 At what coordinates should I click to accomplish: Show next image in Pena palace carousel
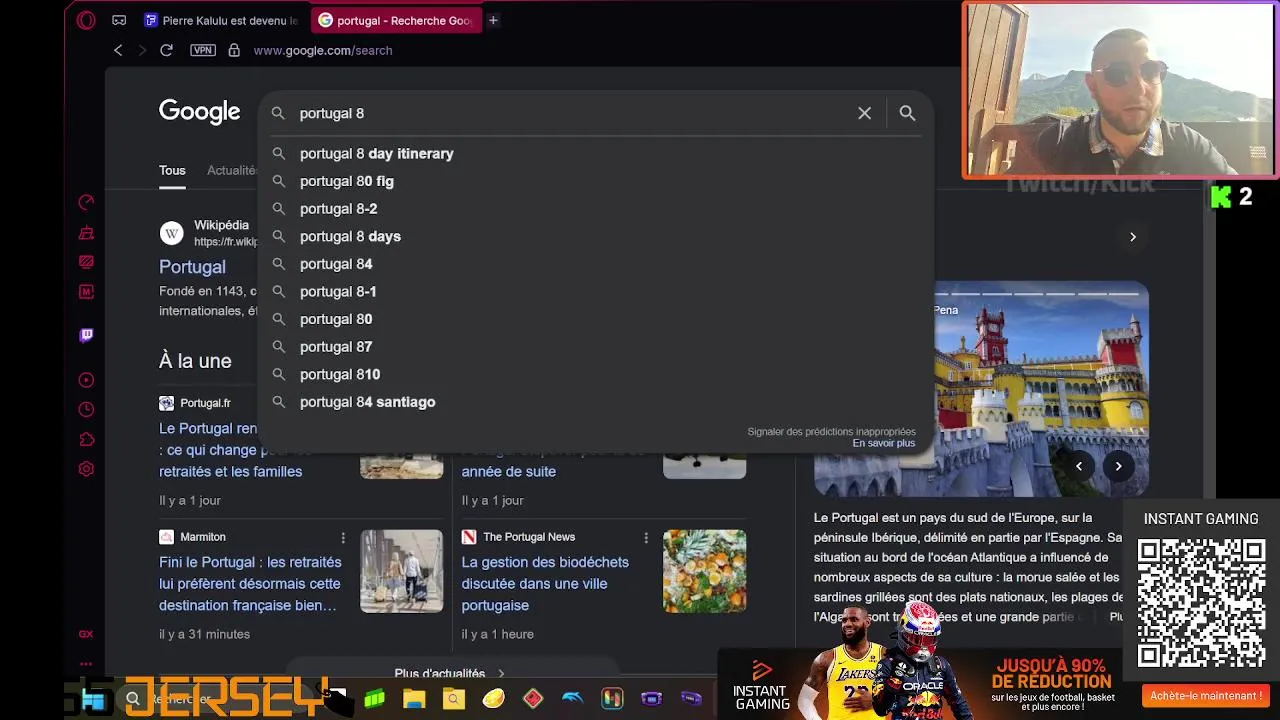click(1118, 466)
